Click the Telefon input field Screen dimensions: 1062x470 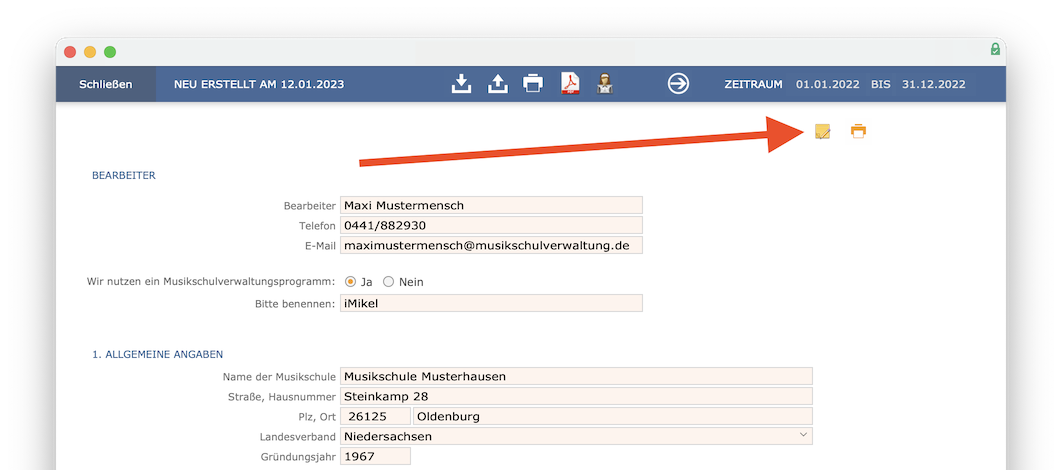[491, 225]
